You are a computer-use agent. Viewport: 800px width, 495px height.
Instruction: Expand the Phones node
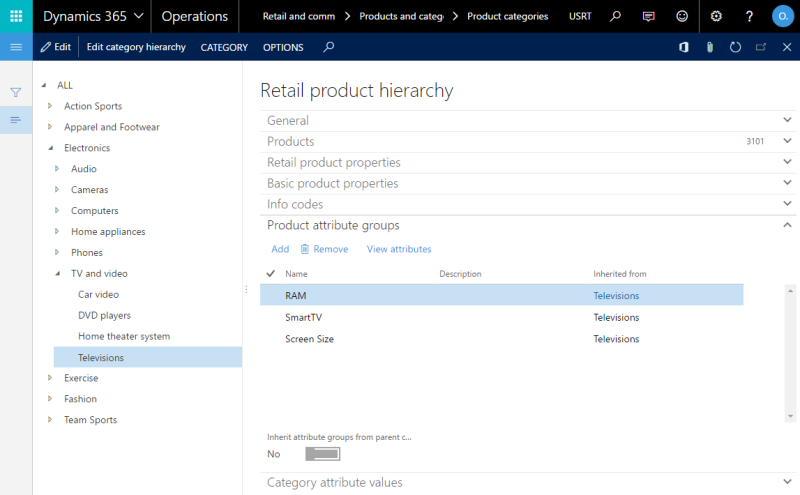click(57, 252)
